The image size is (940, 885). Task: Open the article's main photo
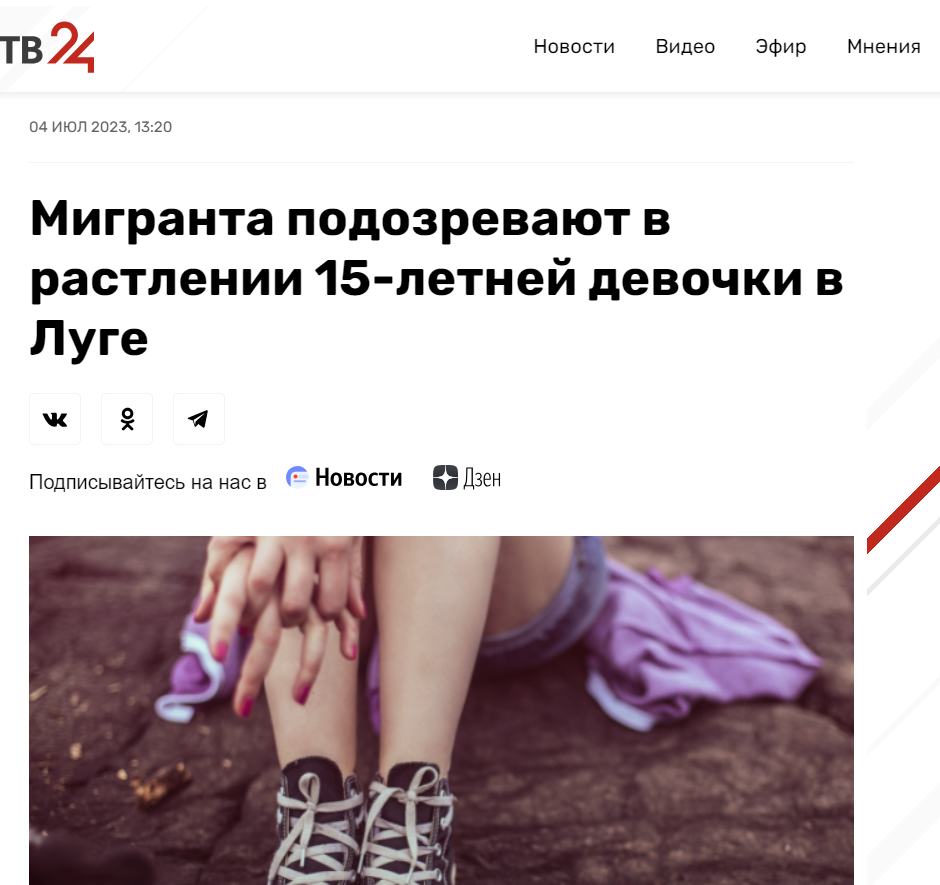(441, 711)
